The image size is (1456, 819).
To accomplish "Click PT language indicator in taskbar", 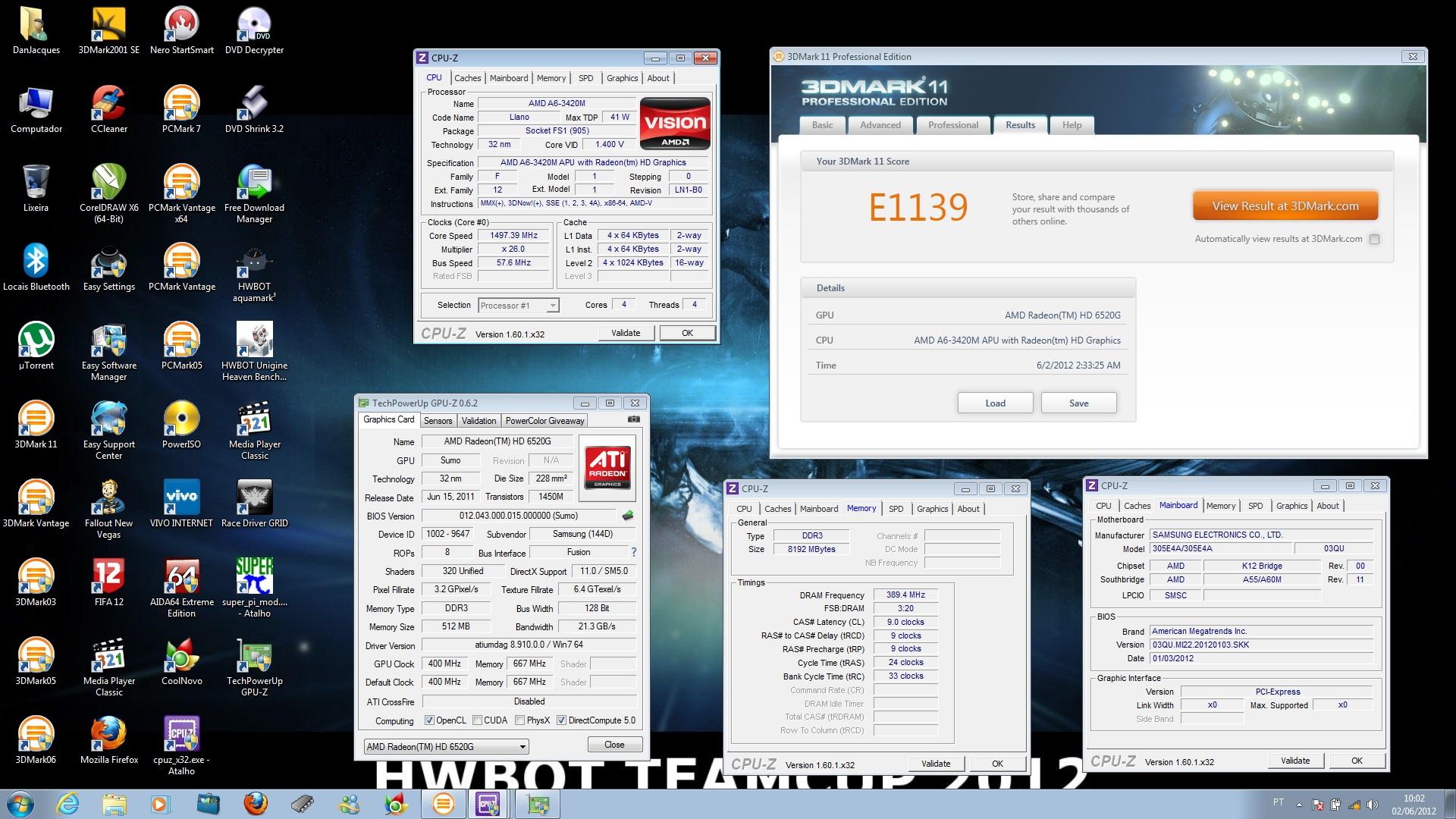I will pos(1279,802).
